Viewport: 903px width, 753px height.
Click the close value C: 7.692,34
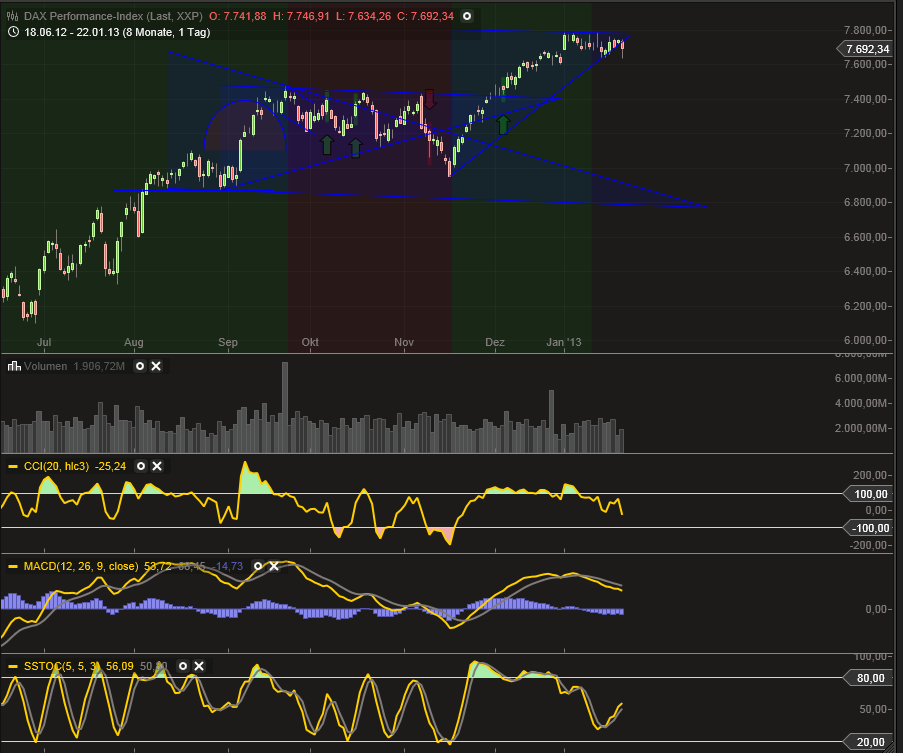pyautogui.click(x=426, y=16)
